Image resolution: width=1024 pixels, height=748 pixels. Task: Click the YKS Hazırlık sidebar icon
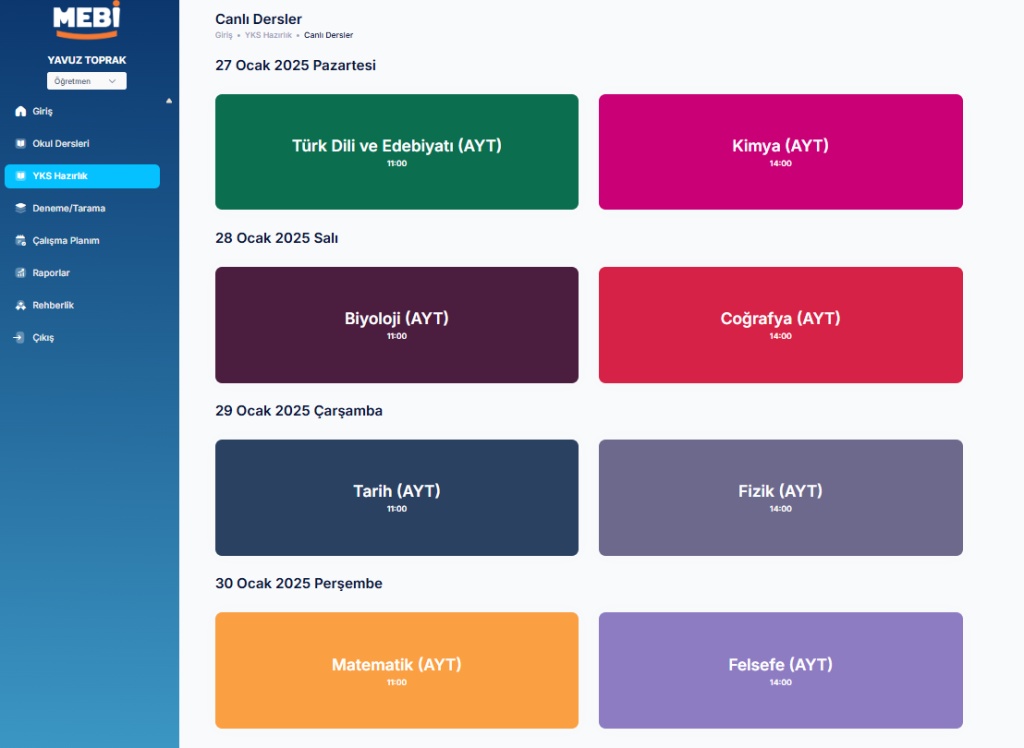point(21,176)
